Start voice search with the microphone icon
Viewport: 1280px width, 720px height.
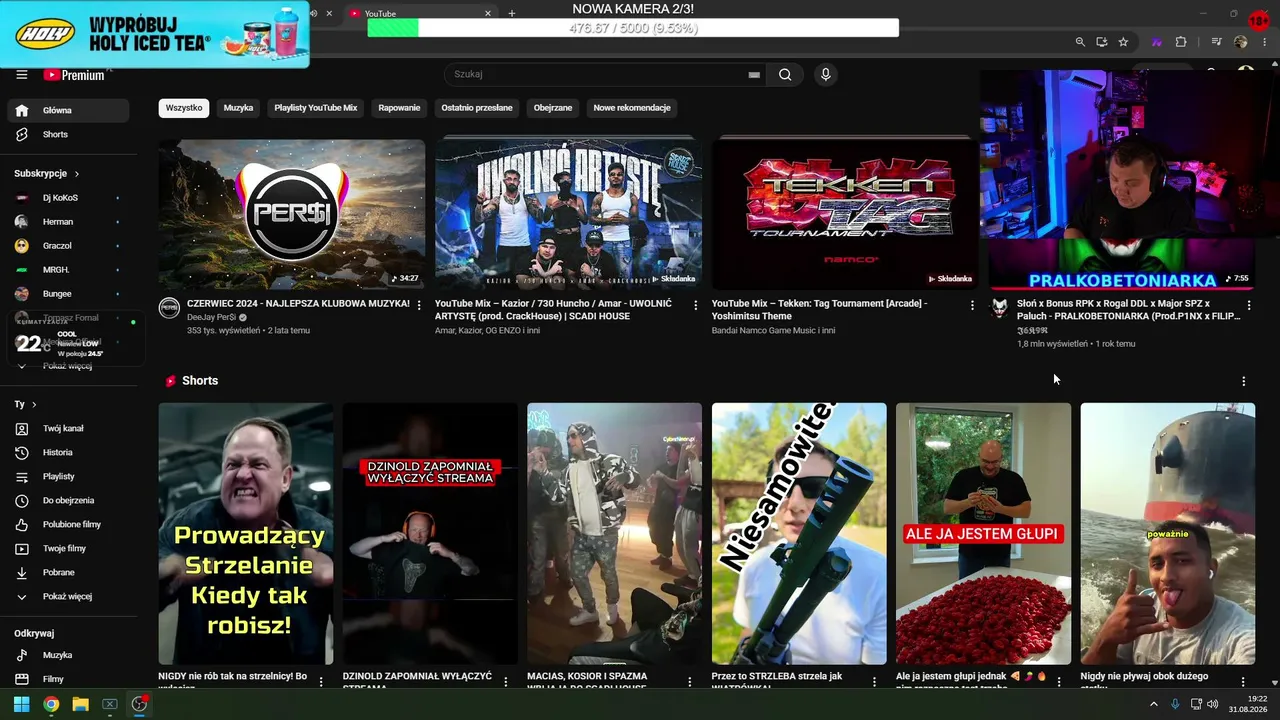[825, 75]
